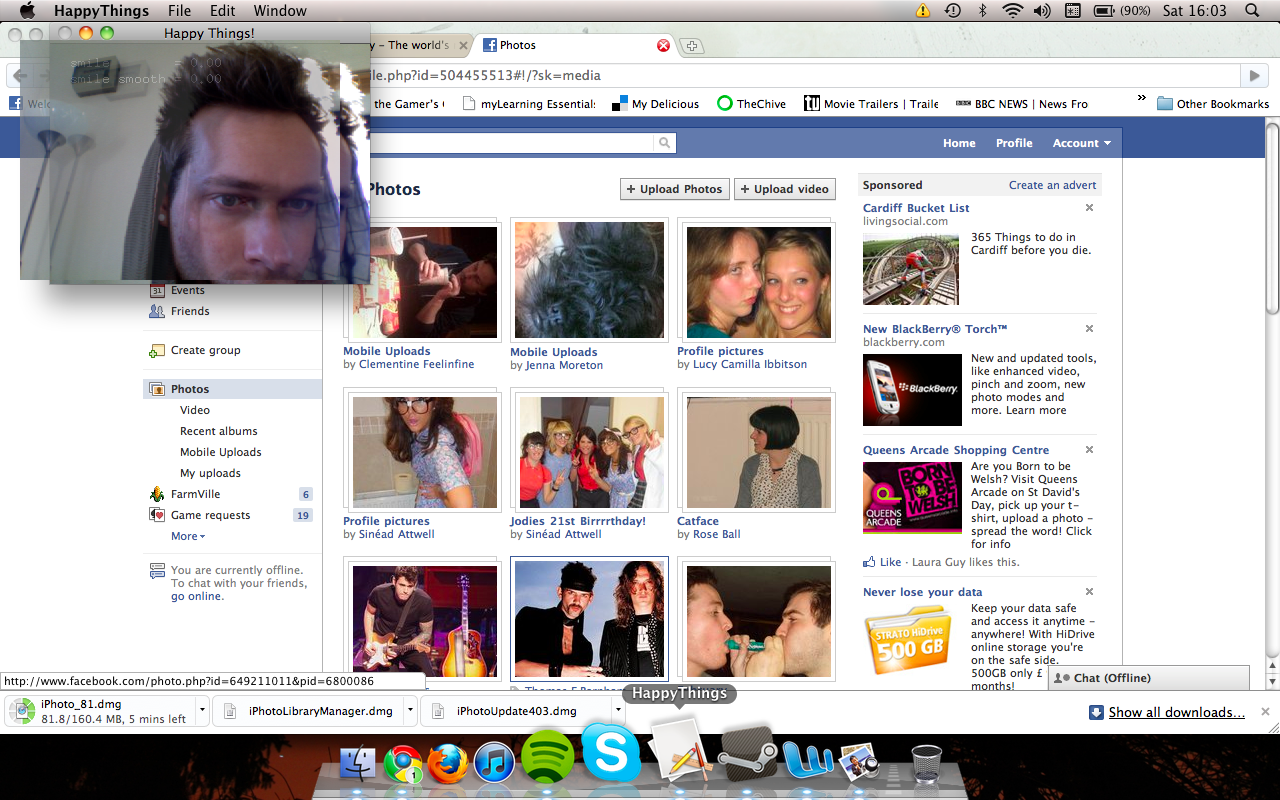This screenshot has width=1280, height=800.
Task: Dismiss the Cardiff Bucket List advert
Action: pyautogui.click(x=1089, y=208)
